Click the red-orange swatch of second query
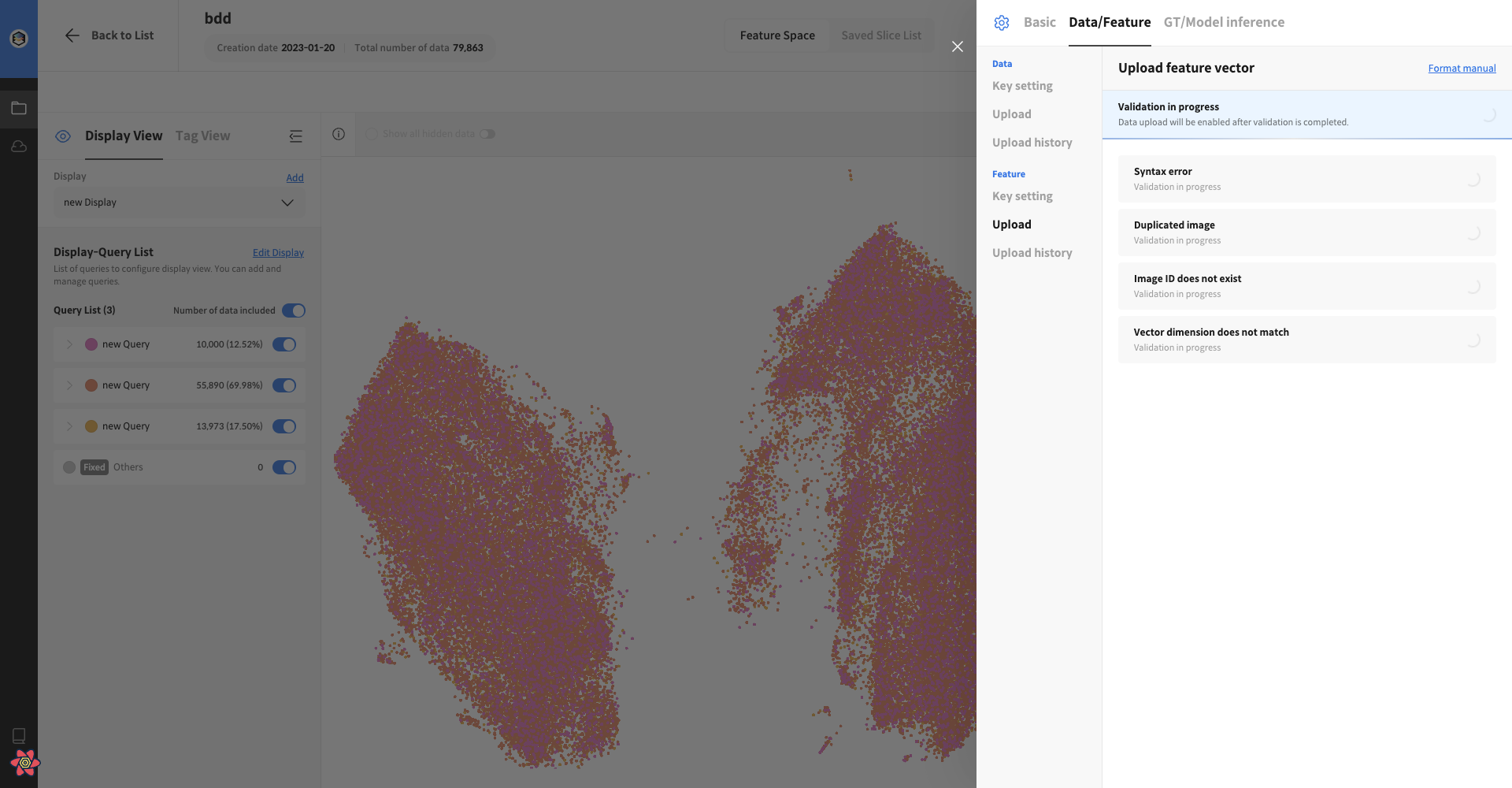 point(91,385)
